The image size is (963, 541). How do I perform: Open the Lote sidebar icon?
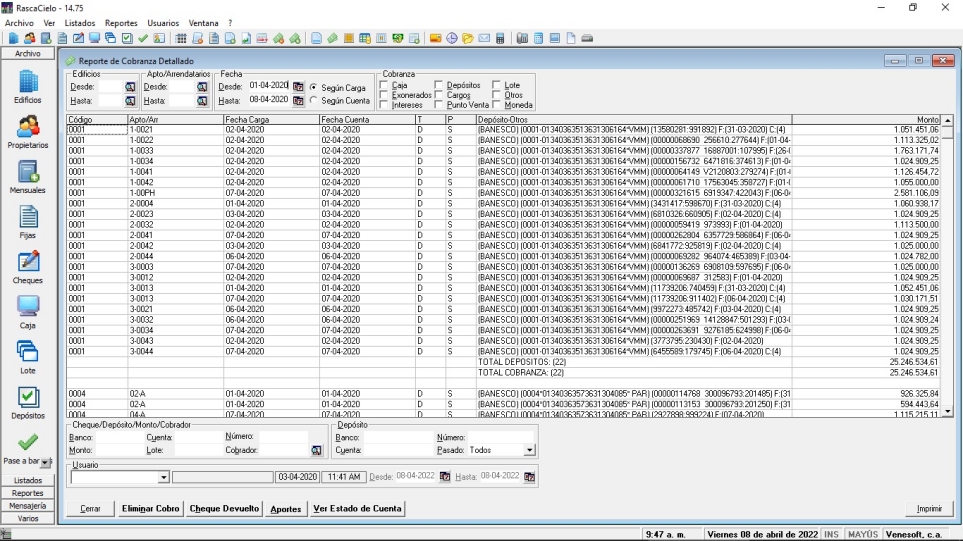click(28, 352)
